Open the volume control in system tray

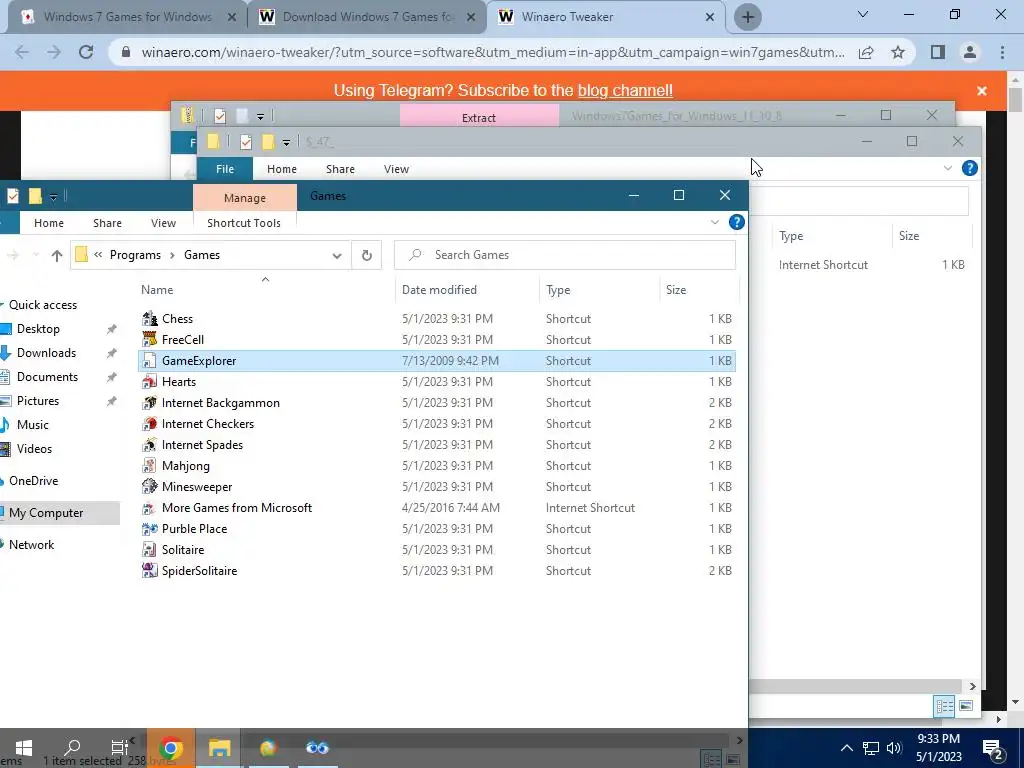coord(894,748)
